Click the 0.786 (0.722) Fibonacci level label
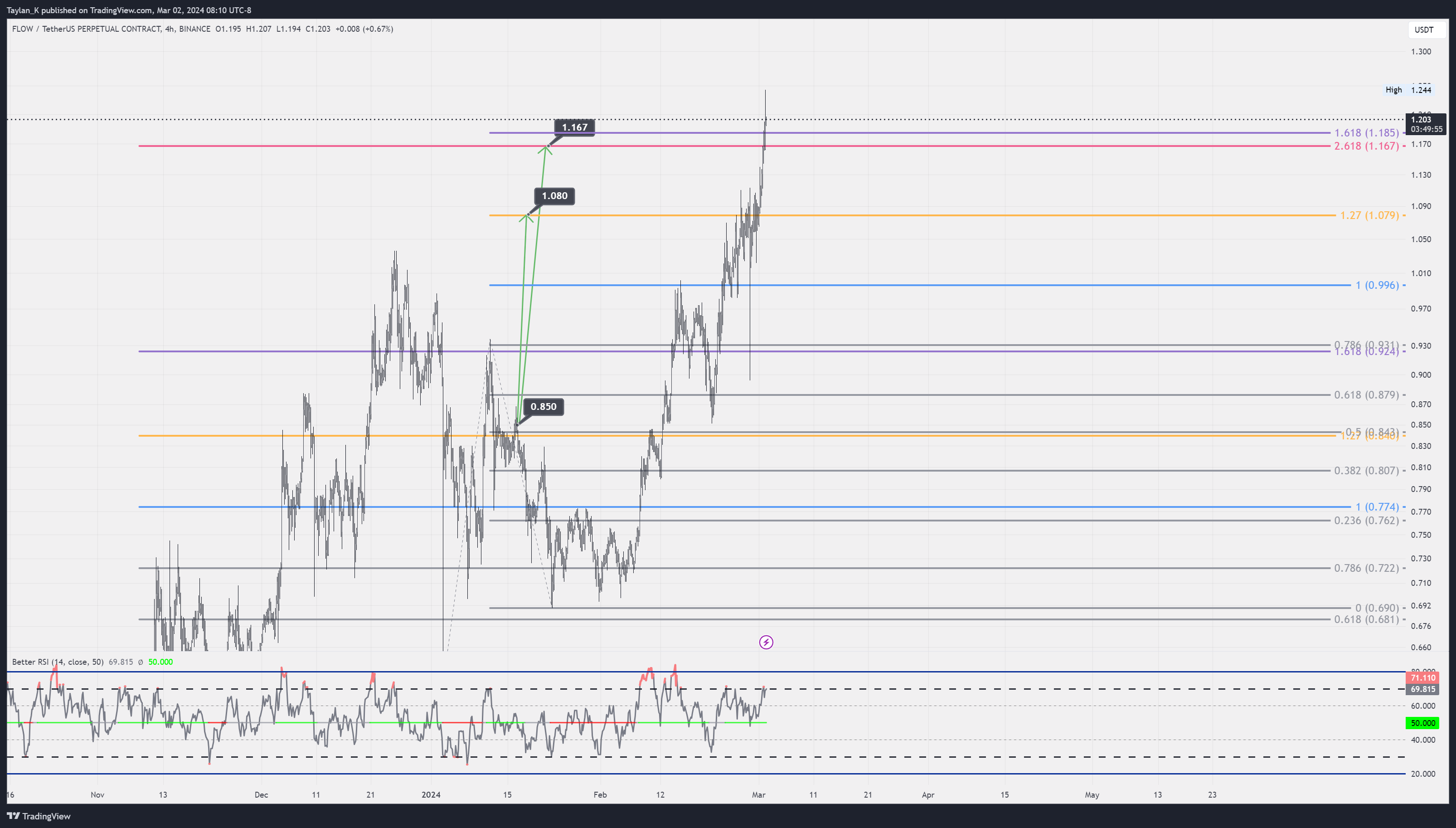 tap(1366, 568)
